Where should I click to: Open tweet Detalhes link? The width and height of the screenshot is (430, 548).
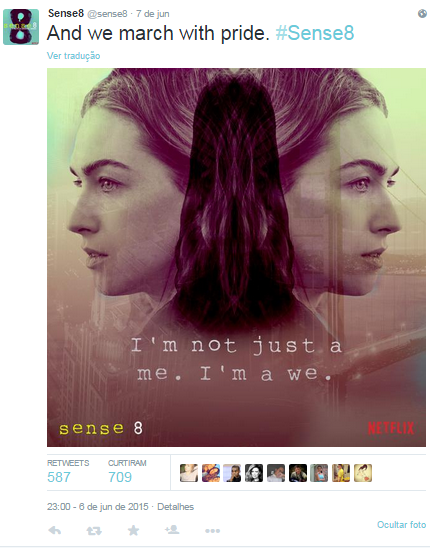pos(175,507)
